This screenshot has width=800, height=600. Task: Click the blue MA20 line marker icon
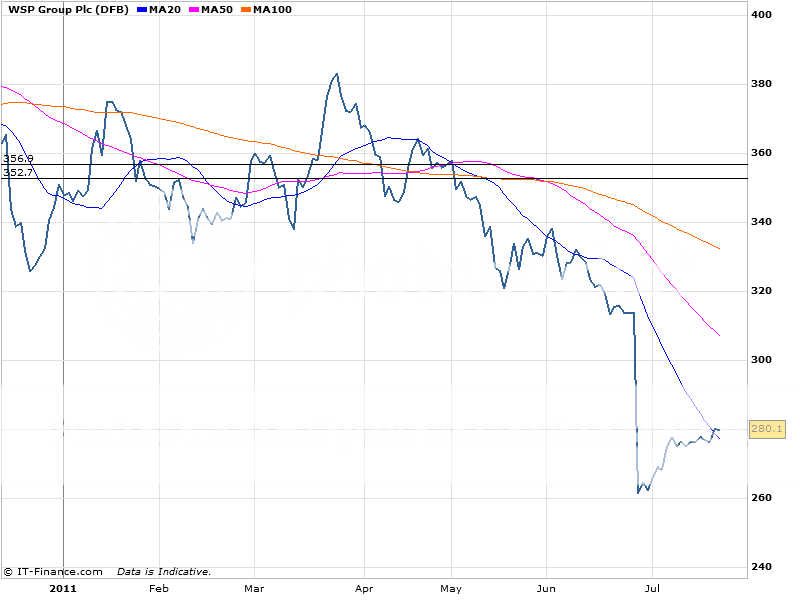coord(140,11)
